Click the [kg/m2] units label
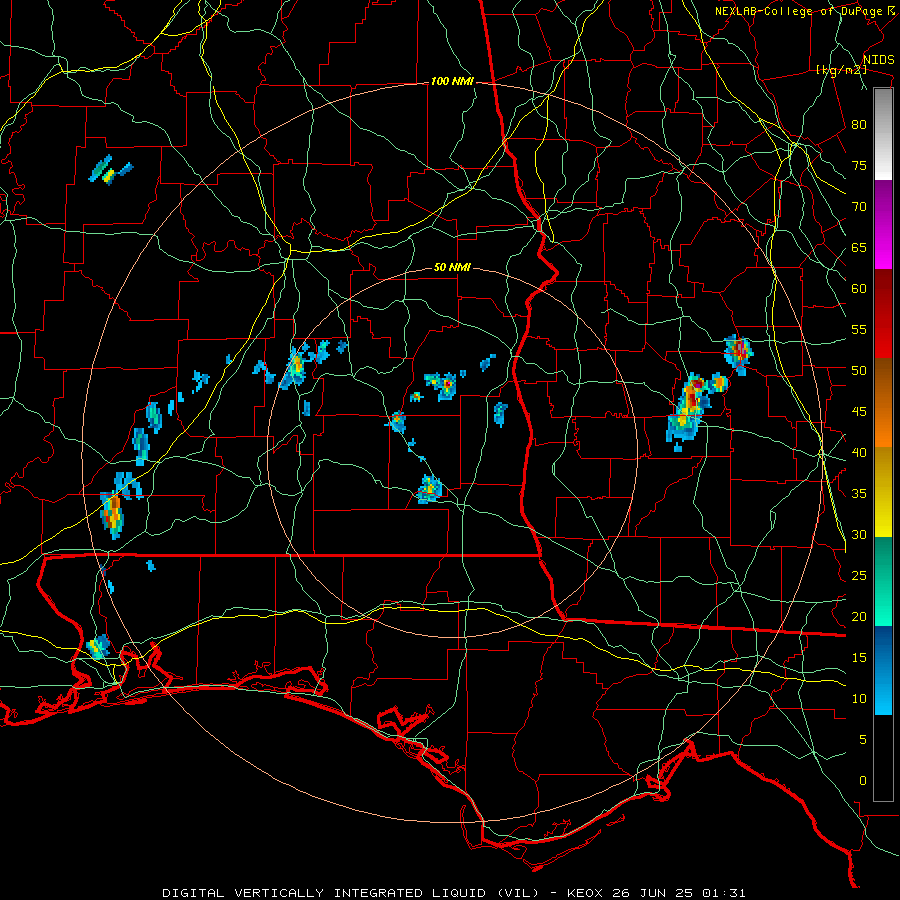This screenshot has height=900, width=900. [x=841, y=70]
